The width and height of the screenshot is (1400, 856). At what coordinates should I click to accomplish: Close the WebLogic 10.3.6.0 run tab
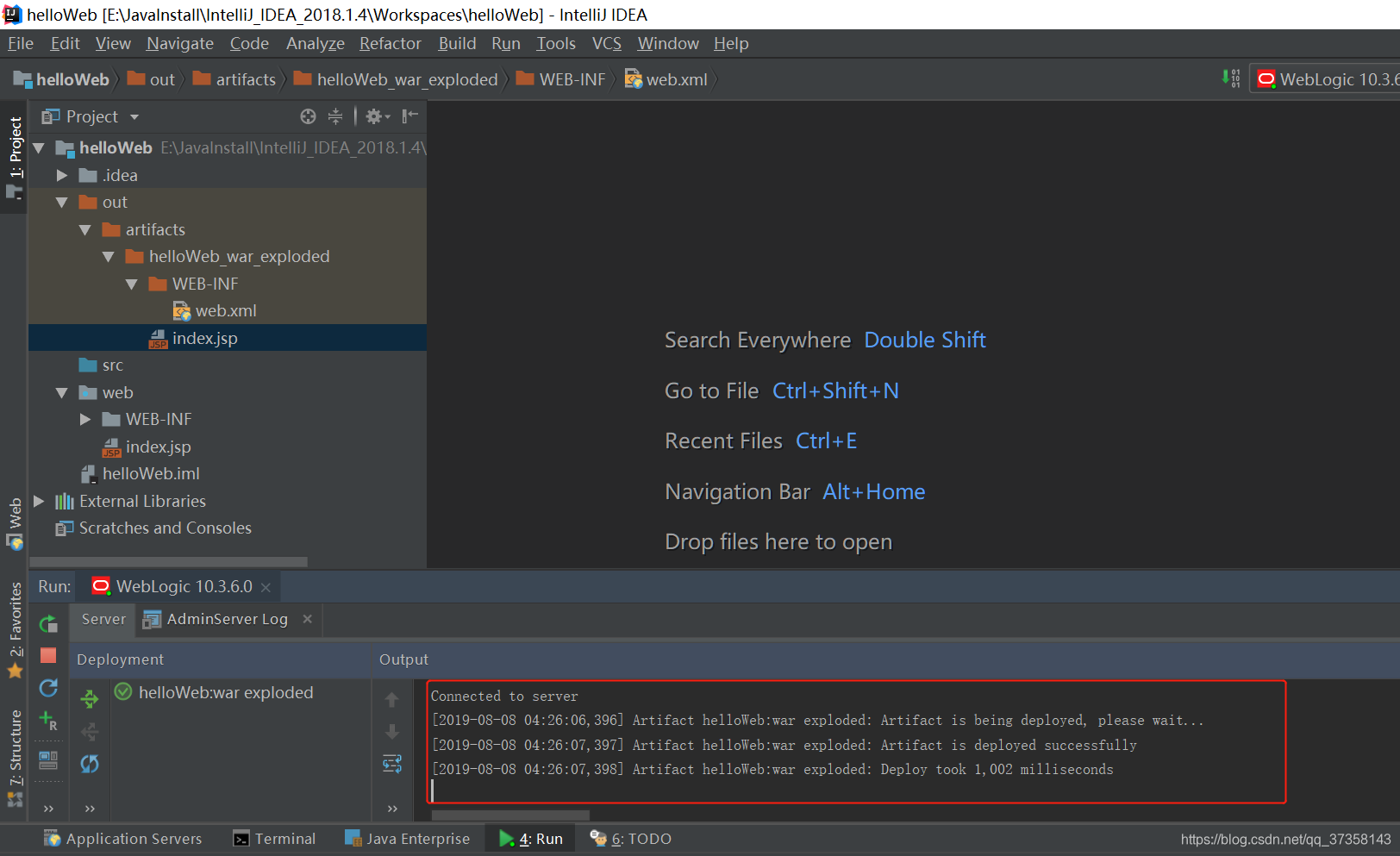pos(266,587)
